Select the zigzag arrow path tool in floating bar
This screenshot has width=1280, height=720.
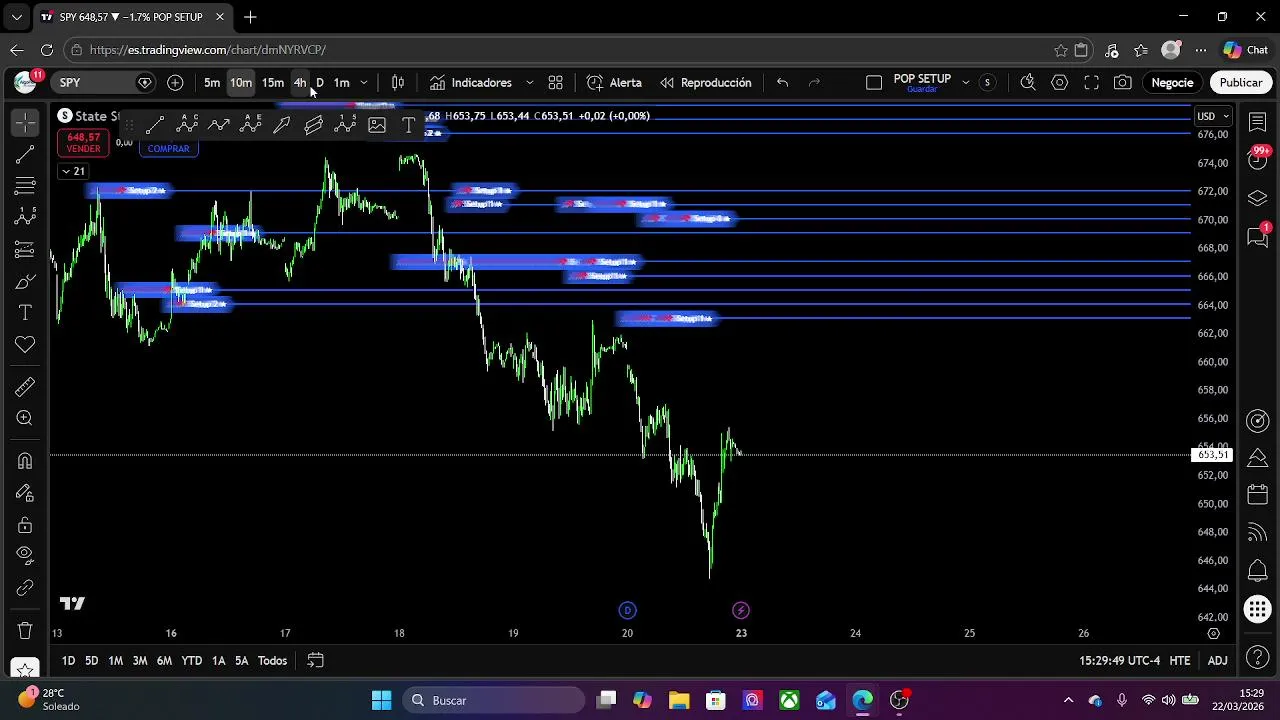219,125
